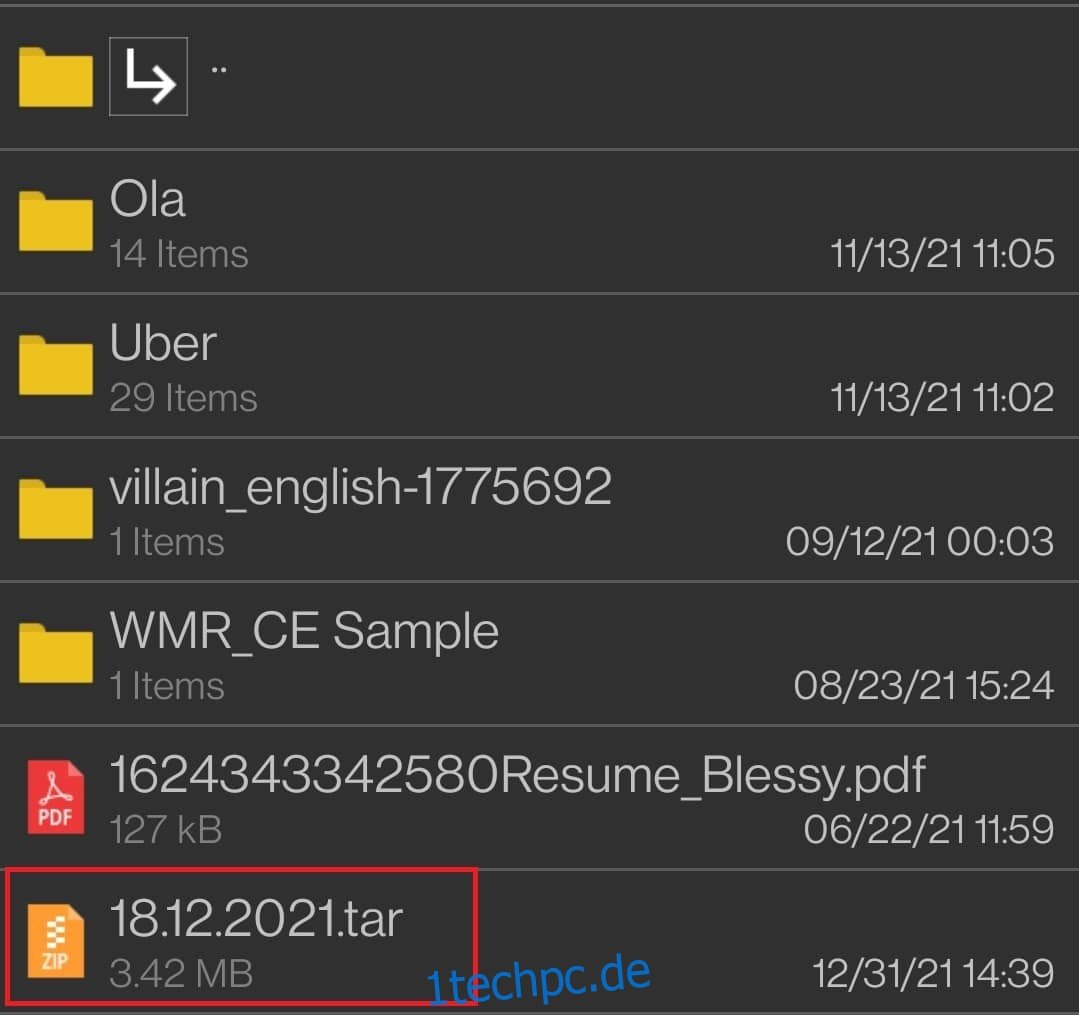The width and height of the screenshot is (1079, 1015).
Task: Open the Ola folder icon
Action: [56, 222]
